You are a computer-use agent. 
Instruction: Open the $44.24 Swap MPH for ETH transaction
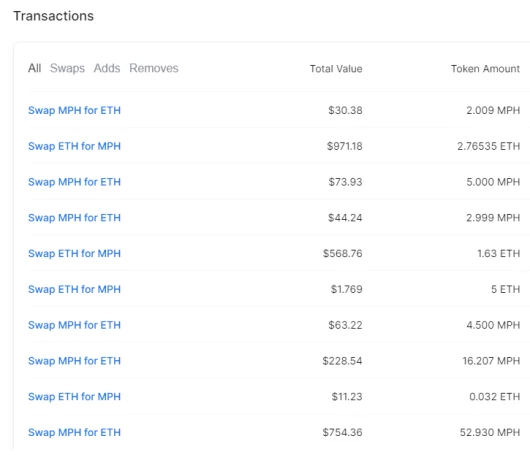74,218
